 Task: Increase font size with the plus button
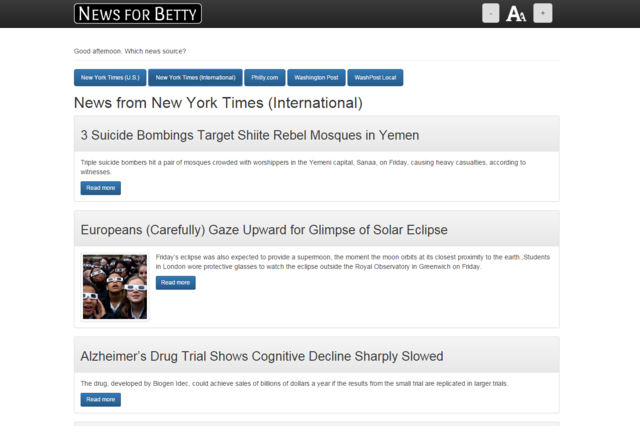(543, 13)
